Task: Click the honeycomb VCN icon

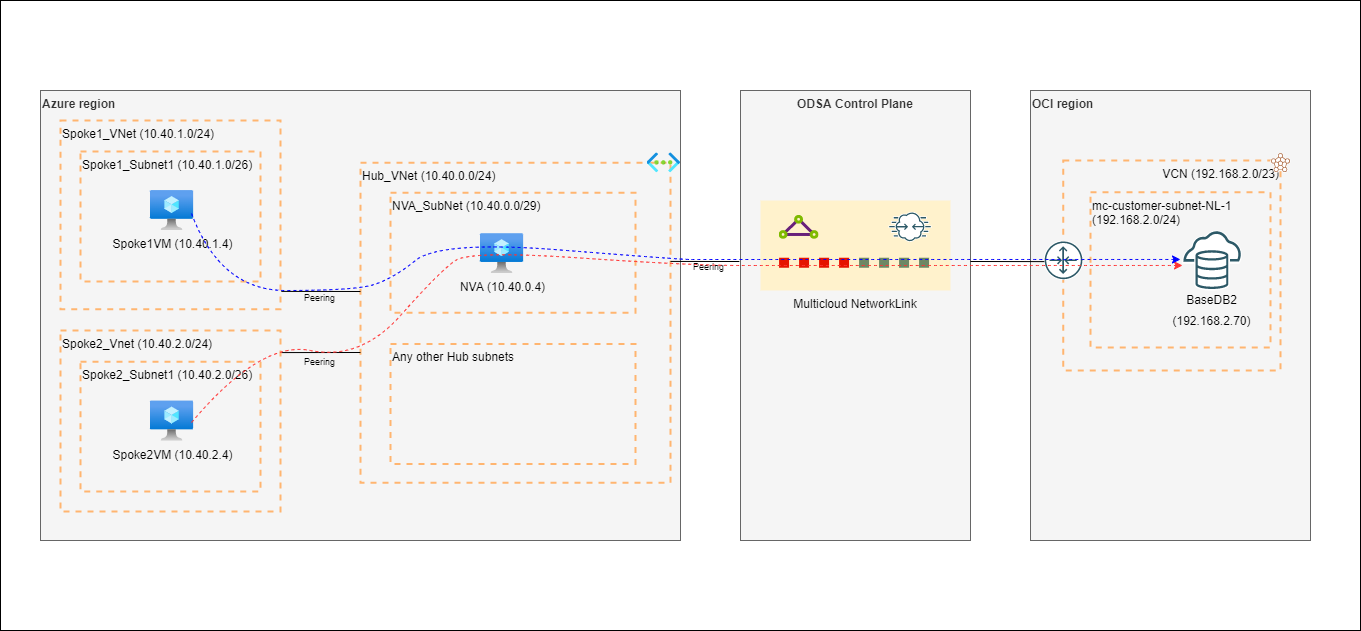Action: pos(1280,162)
